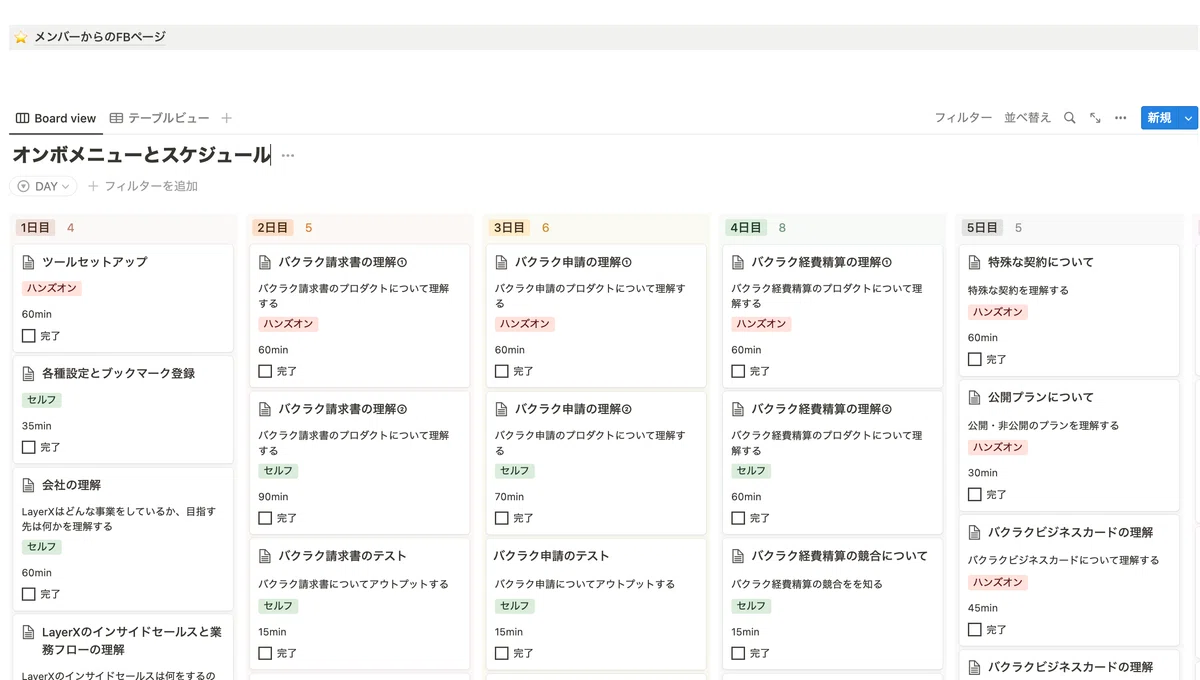Click the page icon on バクラク経費精算の理解① card
The width and height of the screenshot is (1200, 680).
[738, 262]
